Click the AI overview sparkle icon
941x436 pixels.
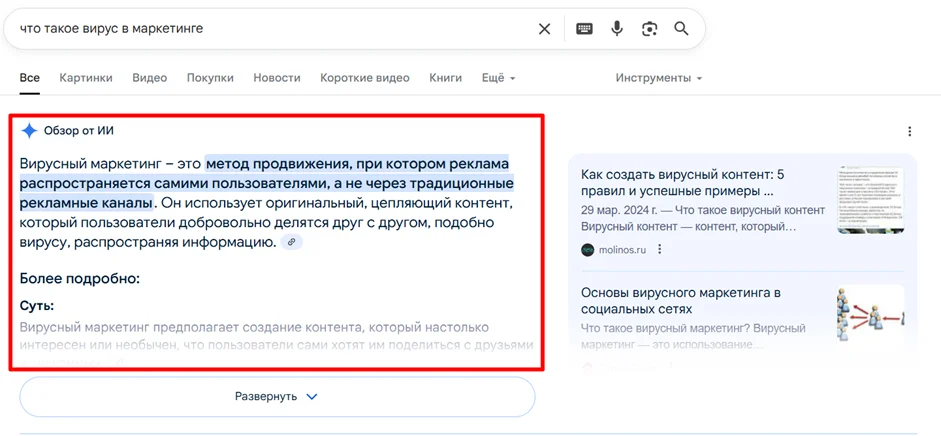click(29, 131)
